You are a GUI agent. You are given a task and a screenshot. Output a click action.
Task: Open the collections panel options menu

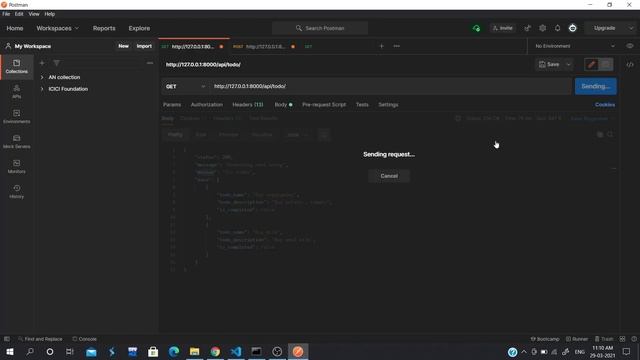pyautogui.click(x=150, y=63)
